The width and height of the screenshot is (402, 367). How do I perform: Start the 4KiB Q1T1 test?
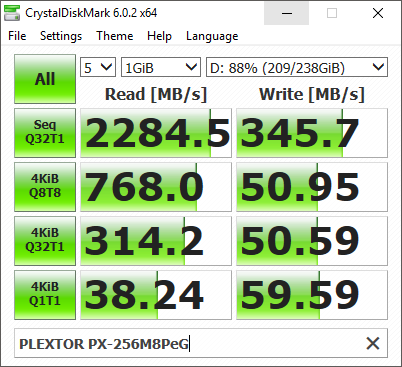(45, 295)
